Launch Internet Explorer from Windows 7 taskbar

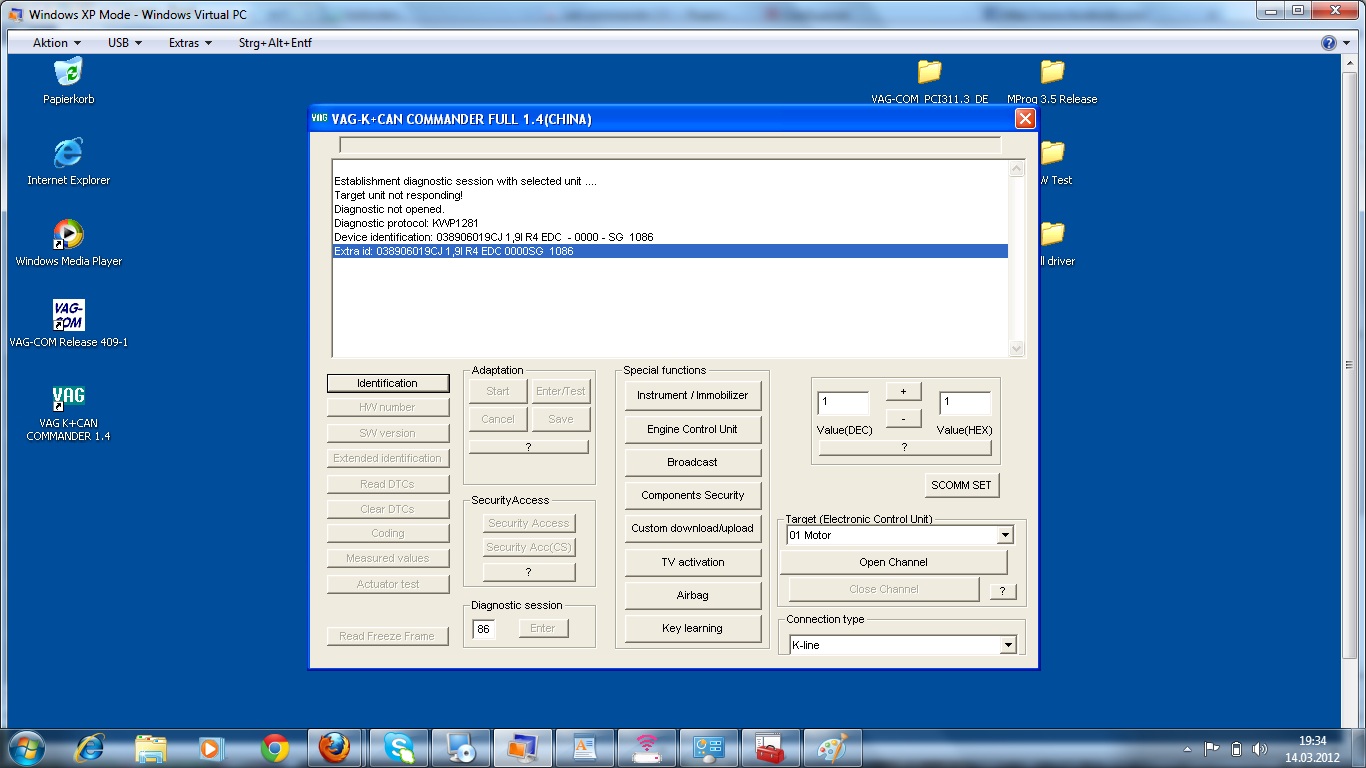(90, 748)
